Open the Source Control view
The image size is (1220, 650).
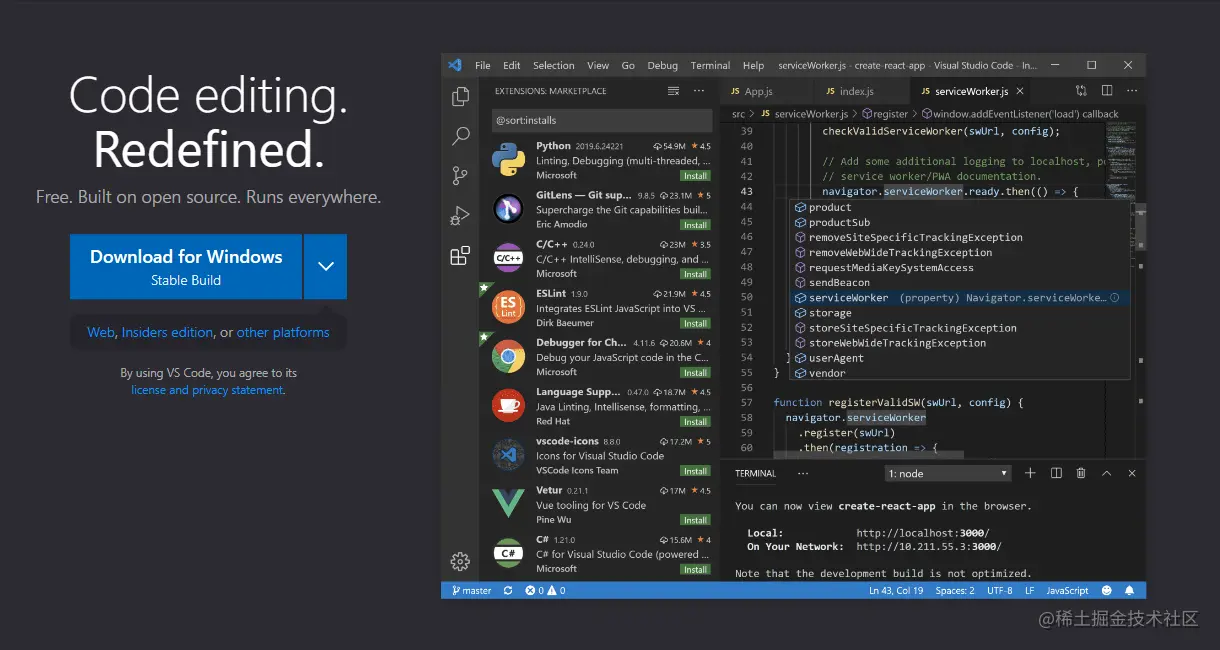point(460,176)
